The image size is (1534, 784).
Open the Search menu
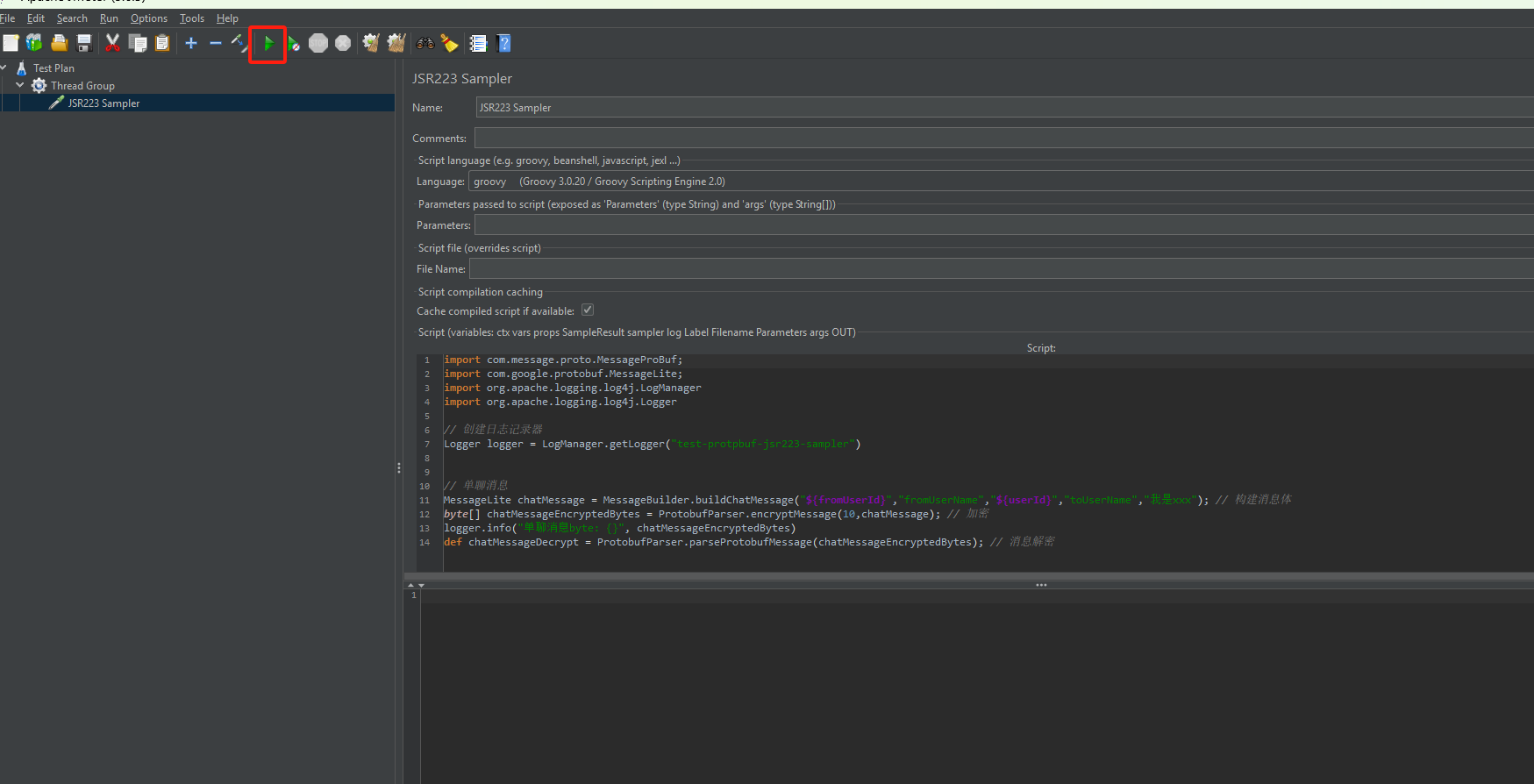(x=72, y=18)
